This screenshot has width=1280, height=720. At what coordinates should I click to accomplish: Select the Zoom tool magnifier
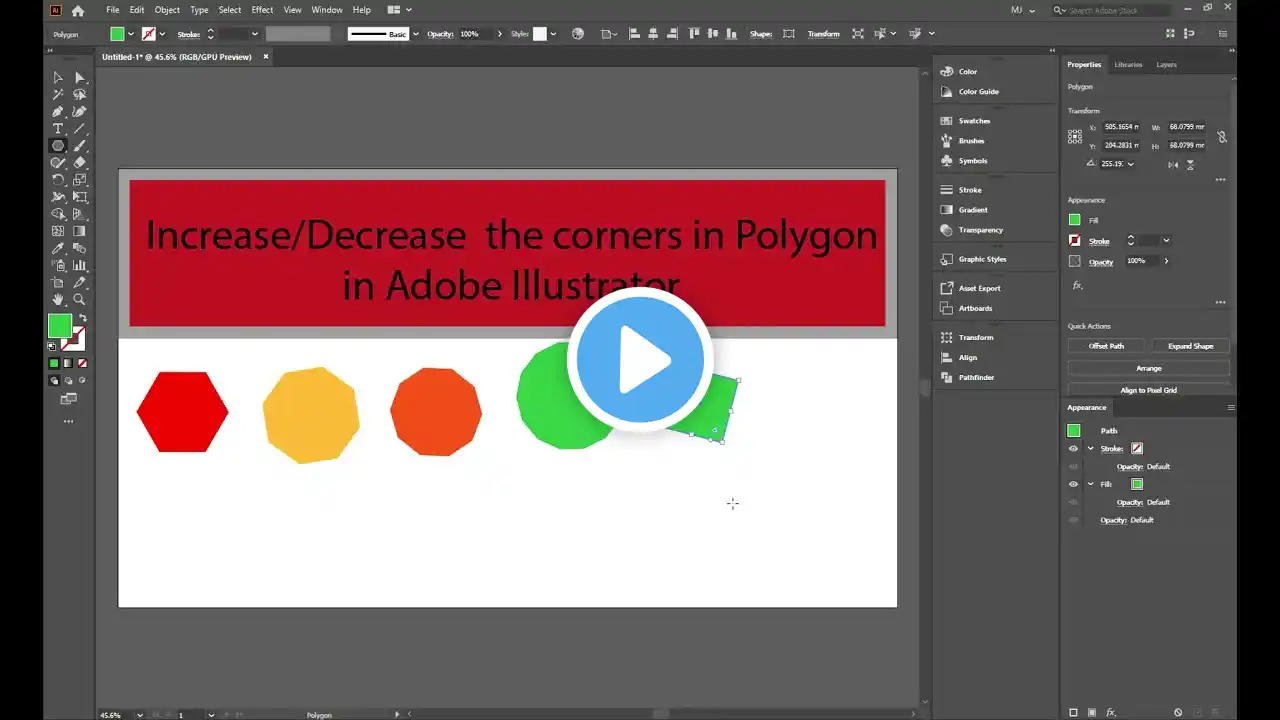tap(80, 299)
